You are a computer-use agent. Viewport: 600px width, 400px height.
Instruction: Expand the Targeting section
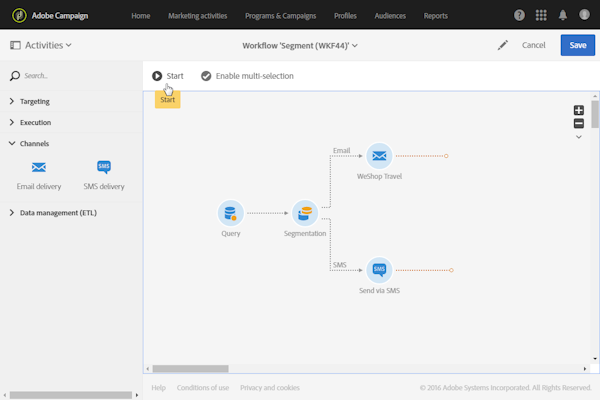coord(35,101)
